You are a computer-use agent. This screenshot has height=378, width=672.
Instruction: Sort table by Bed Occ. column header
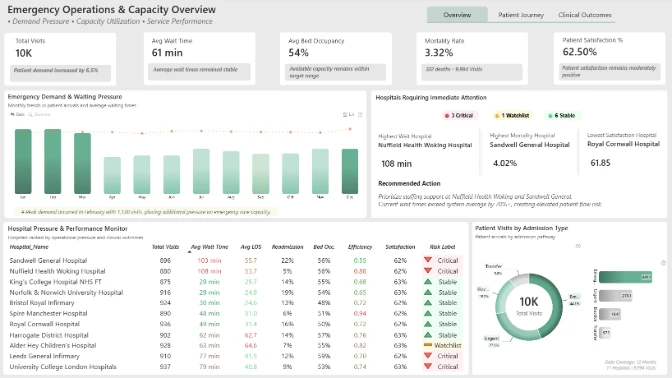point(324,247)
